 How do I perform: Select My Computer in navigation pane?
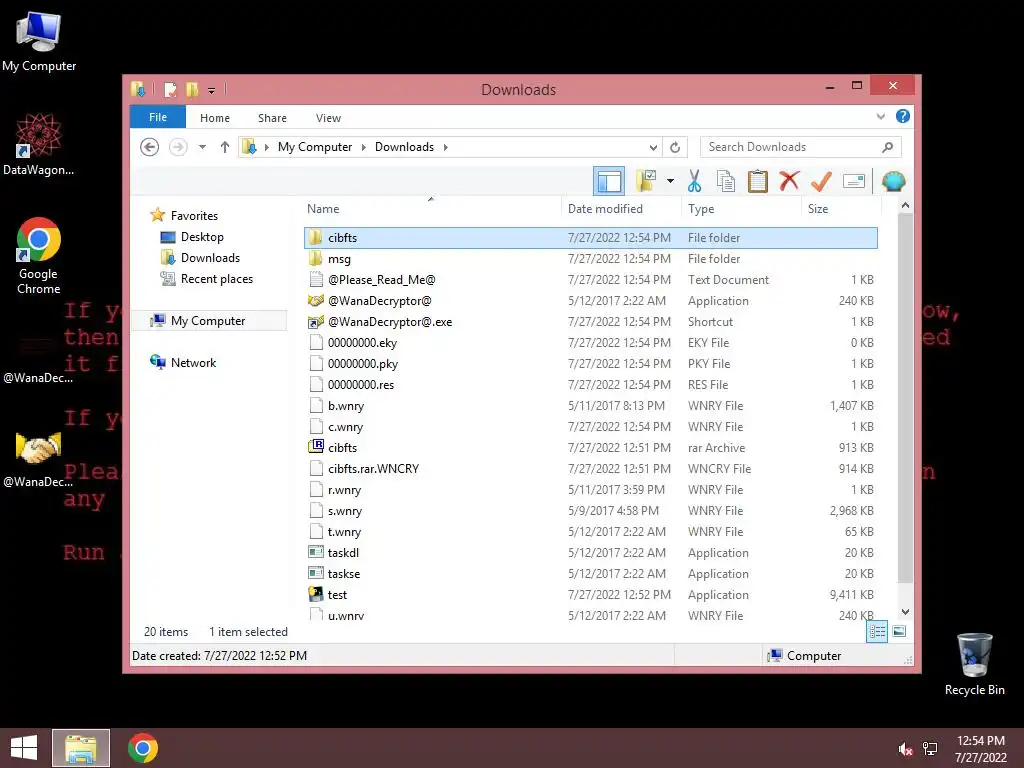click(x=208, y=321)
